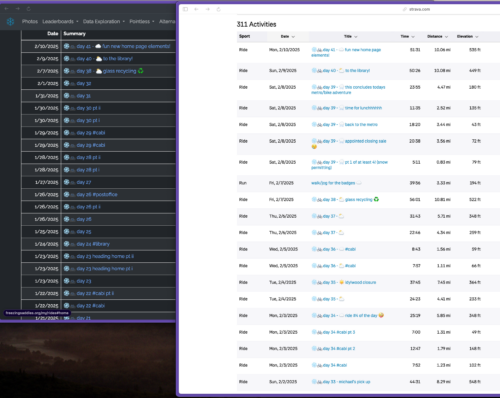This screenshot has height=398, width=500.
Task: Open 'walk/jog for the badges' activity link
Action: pos(333,183)
